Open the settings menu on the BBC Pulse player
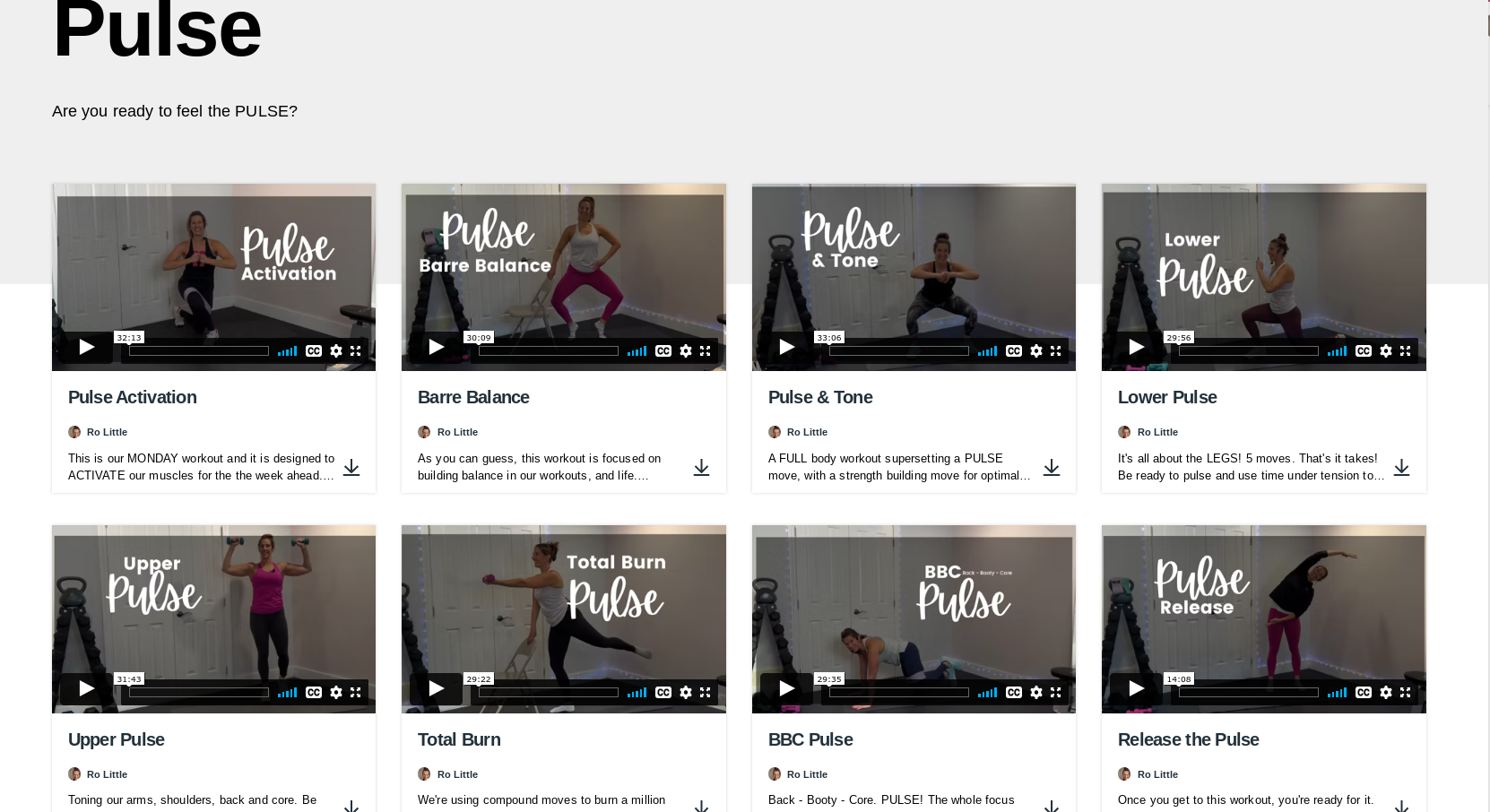 pos(1035,692)
